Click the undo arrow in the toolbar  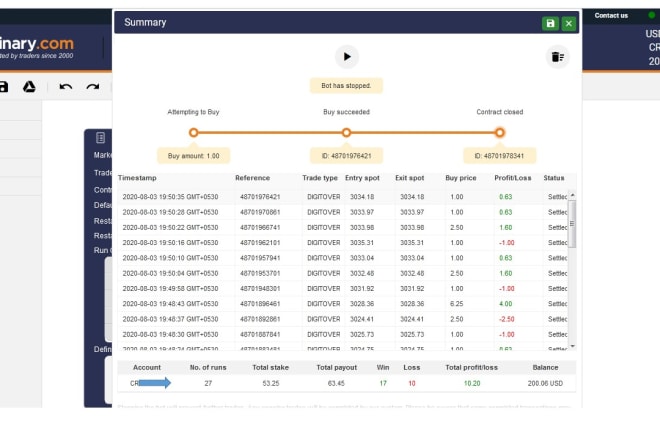point(66,87)
